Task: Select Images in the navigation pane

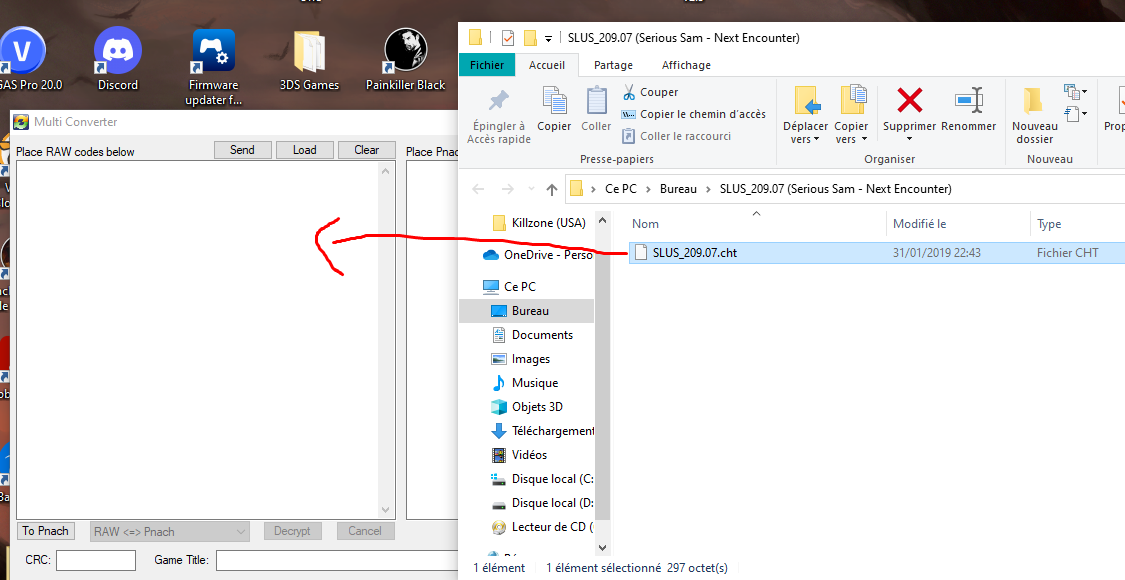Action: pyautogui.click(x=521, y=359)
